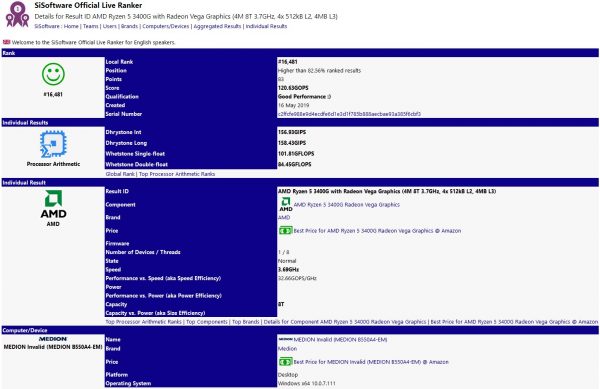This screenshot has height=389, width=600.
Task: Click the purple SiSoftware ranker ribbon logo
Action: coord(17,14)
